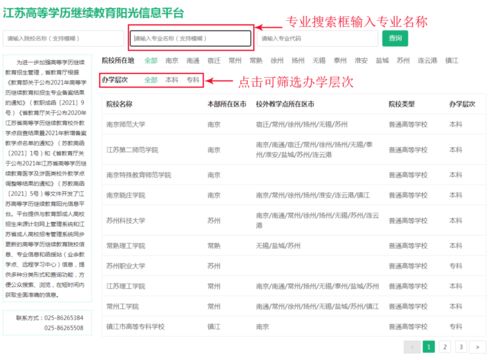Viewport: 500px width, 360px height.
Task: Click the major name (专业名称) search box
Action: pos(190,38)
